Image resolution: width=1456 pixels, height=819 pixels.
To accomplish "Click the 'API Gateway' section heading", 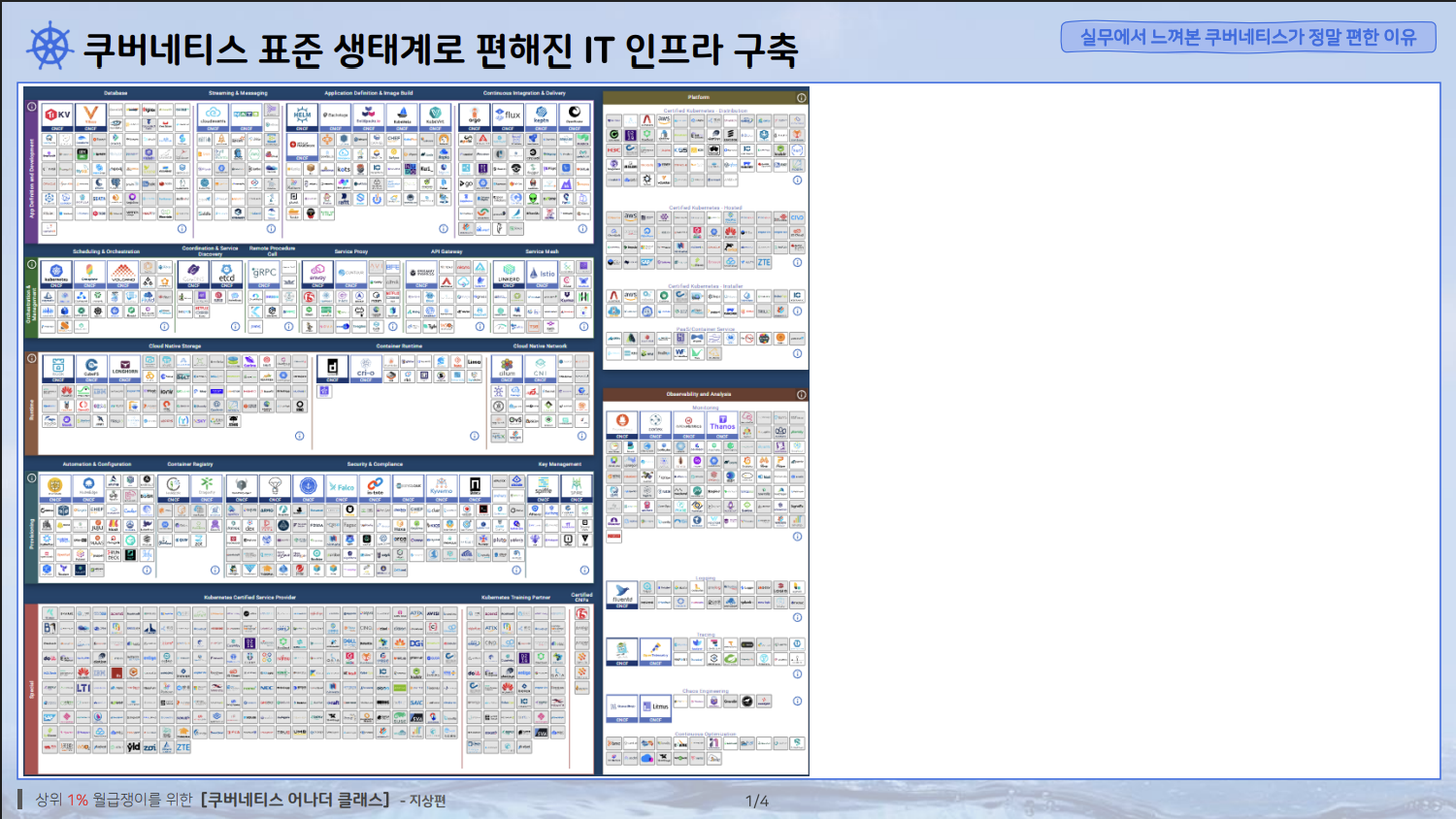I will click(447, 251).
